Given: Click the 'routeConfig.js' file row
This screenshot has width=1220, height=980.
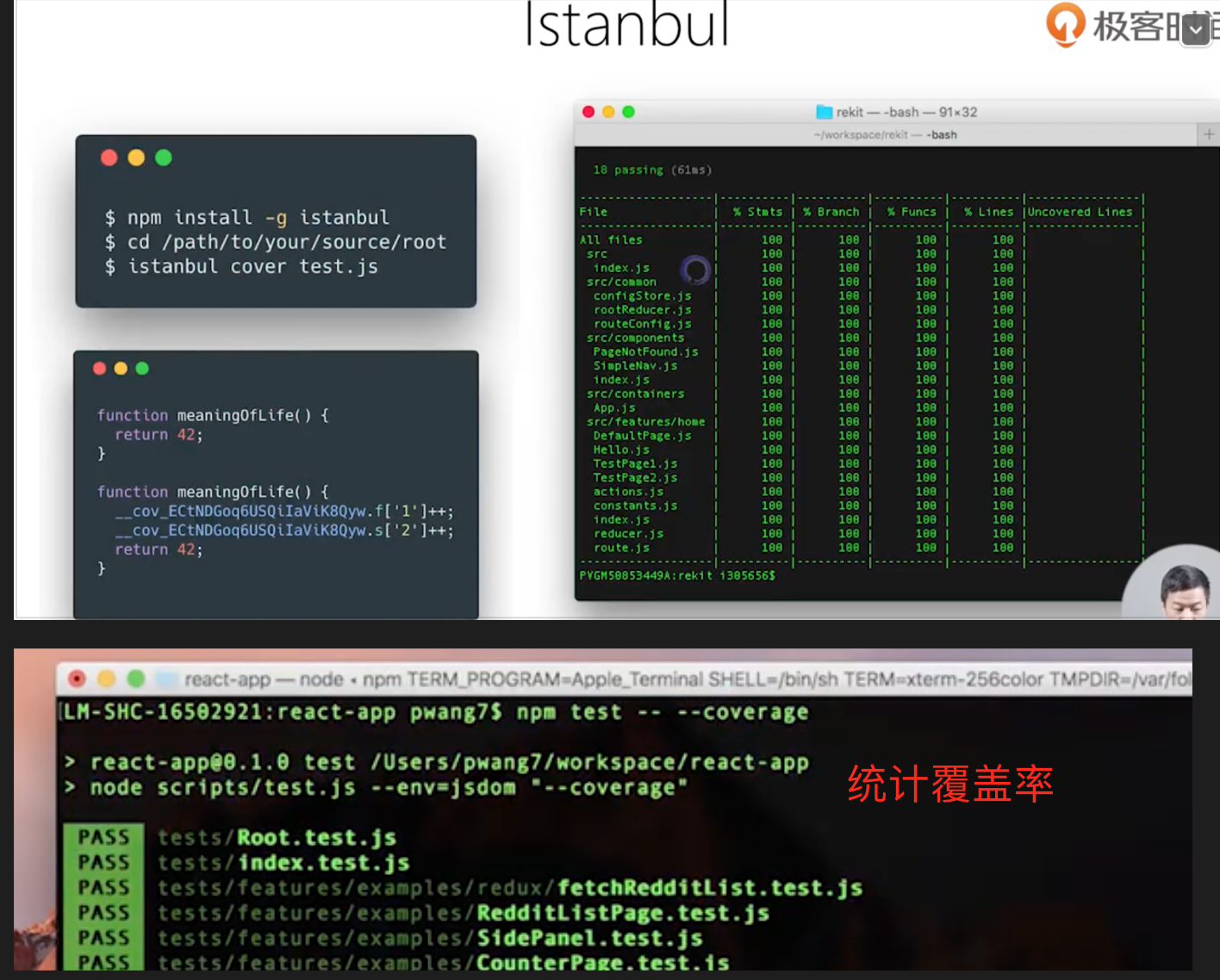Looking at the screenshot, I should coord(643,324).
